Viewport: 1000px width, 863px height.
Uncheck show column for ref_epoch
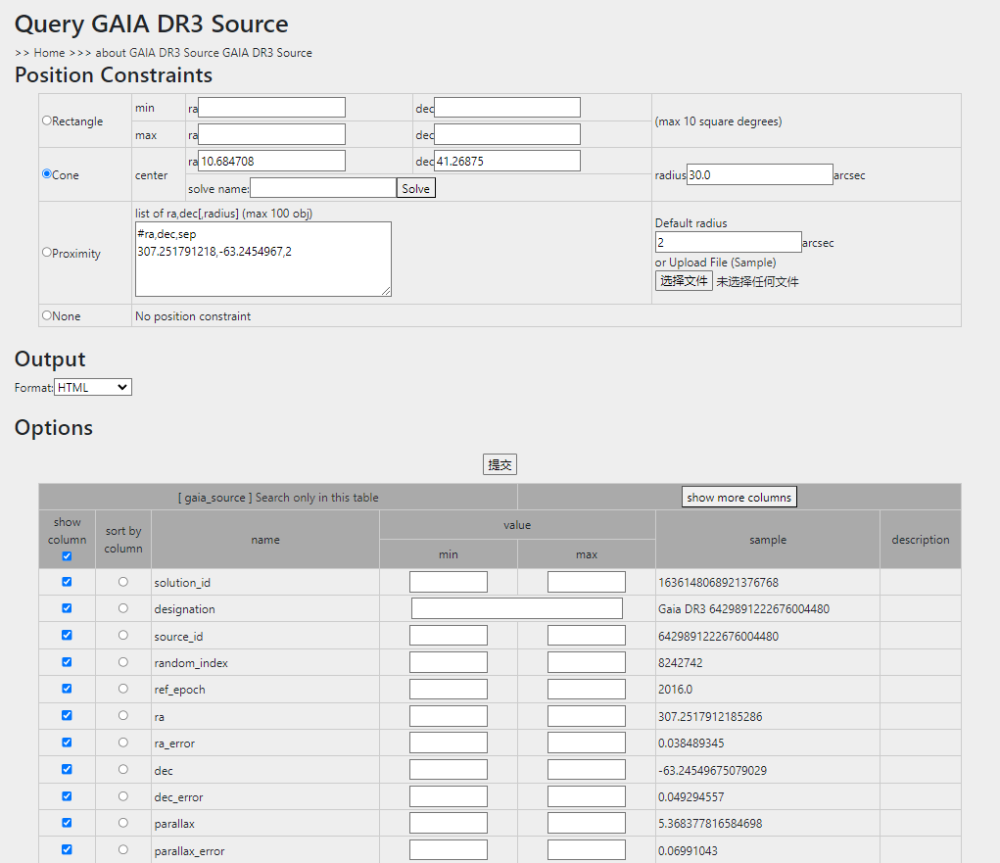coord(67,689)
